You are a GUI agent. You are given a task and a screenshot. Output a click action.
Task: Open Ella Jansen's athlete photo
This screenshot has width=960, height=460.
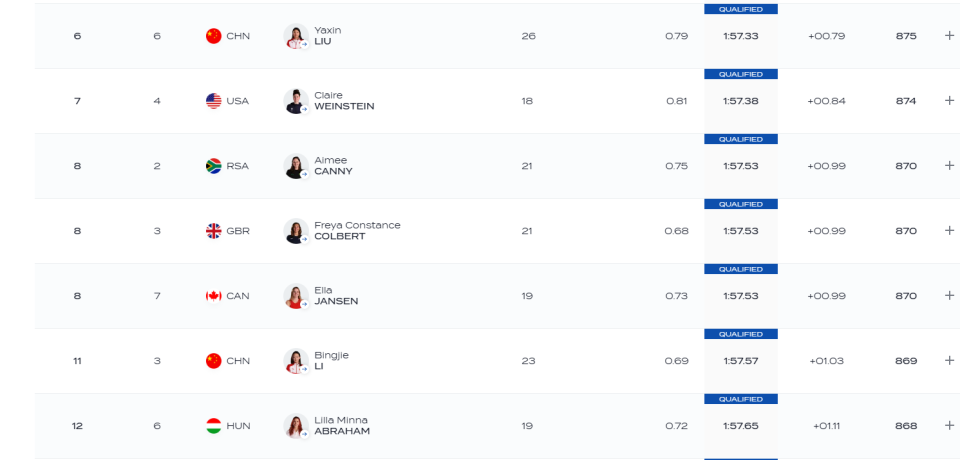296,296
